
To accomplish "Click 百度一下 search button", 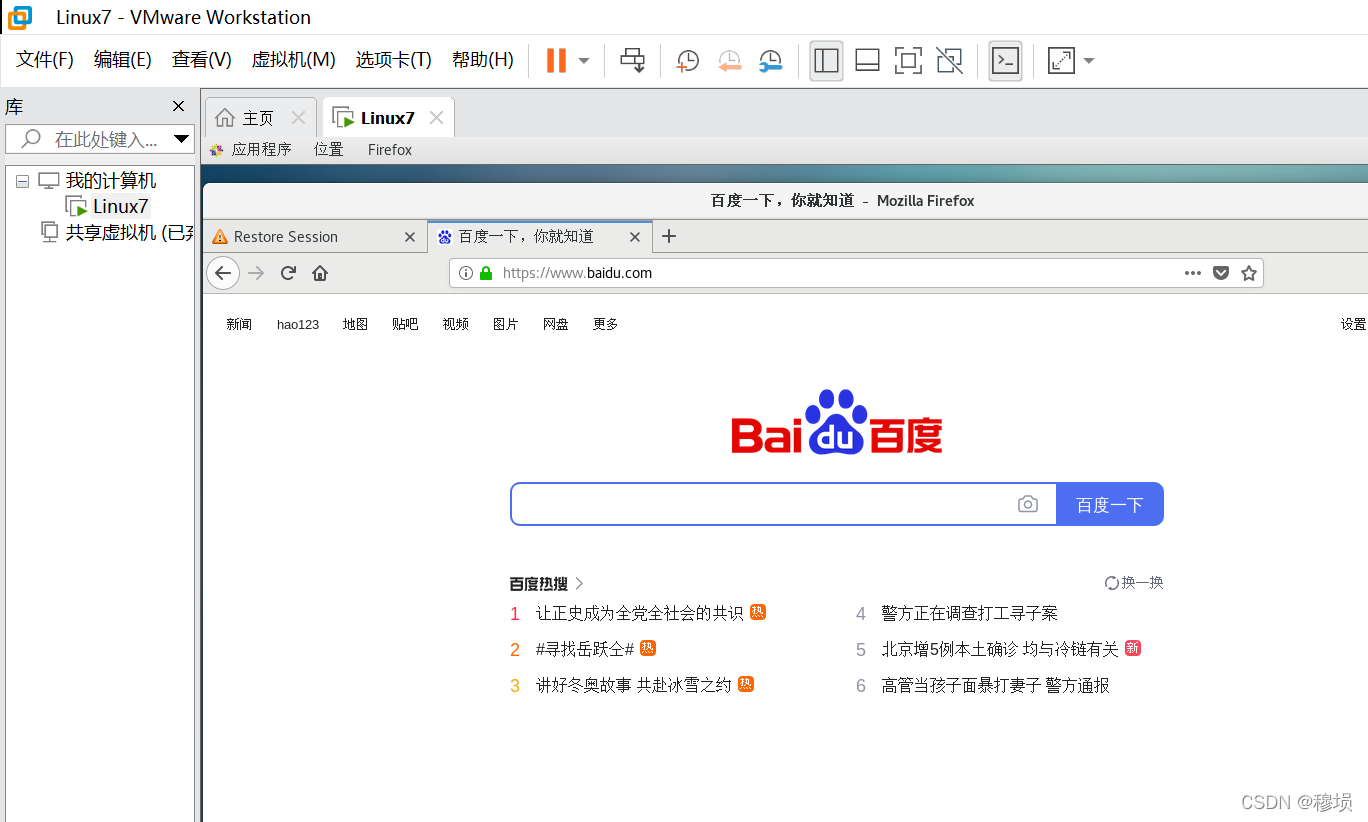I will pyautogui.click(x=1110, y=504).
